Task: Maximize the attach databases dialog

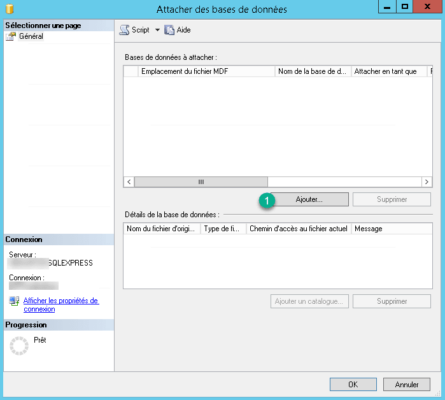Action: (x=404, y=7)
